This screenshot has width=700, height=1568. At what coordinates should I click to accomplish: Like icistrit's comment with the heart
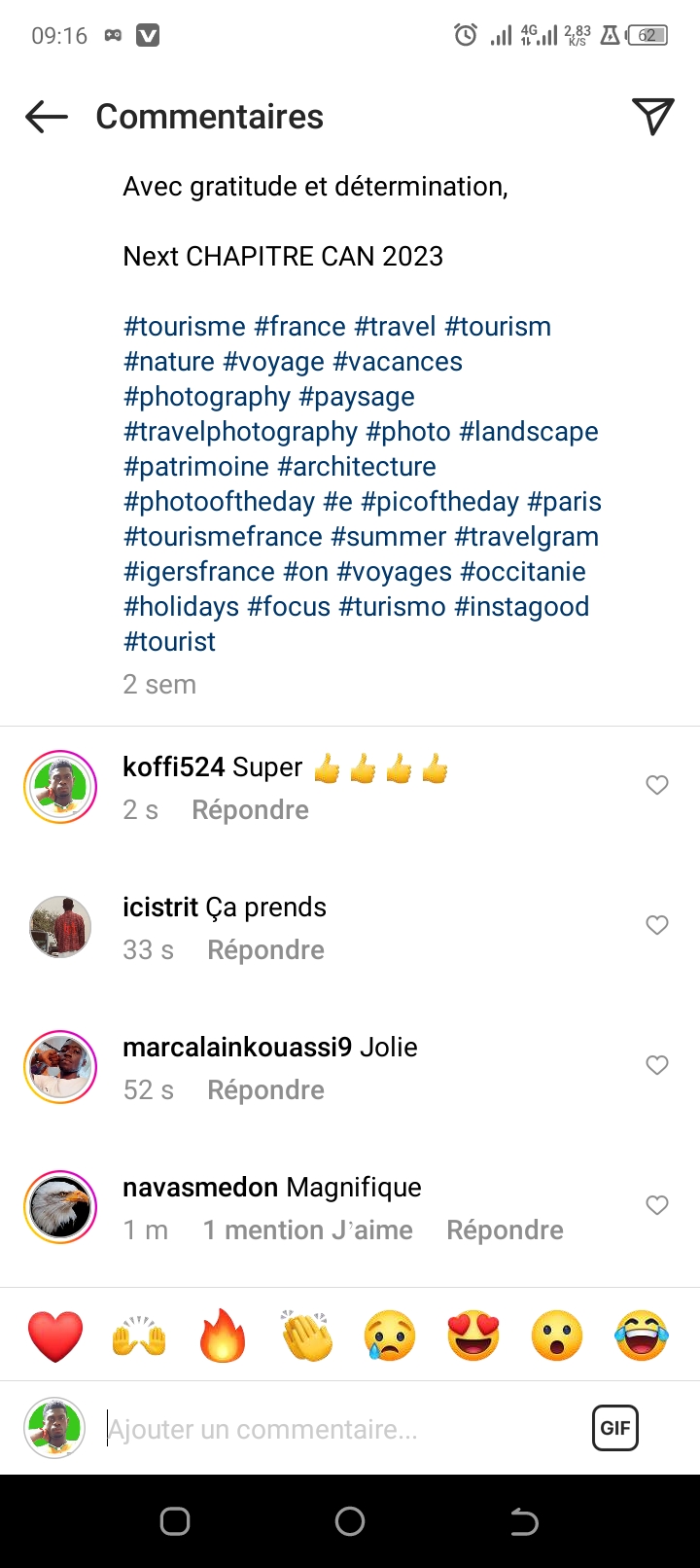(x=657, y=925)
